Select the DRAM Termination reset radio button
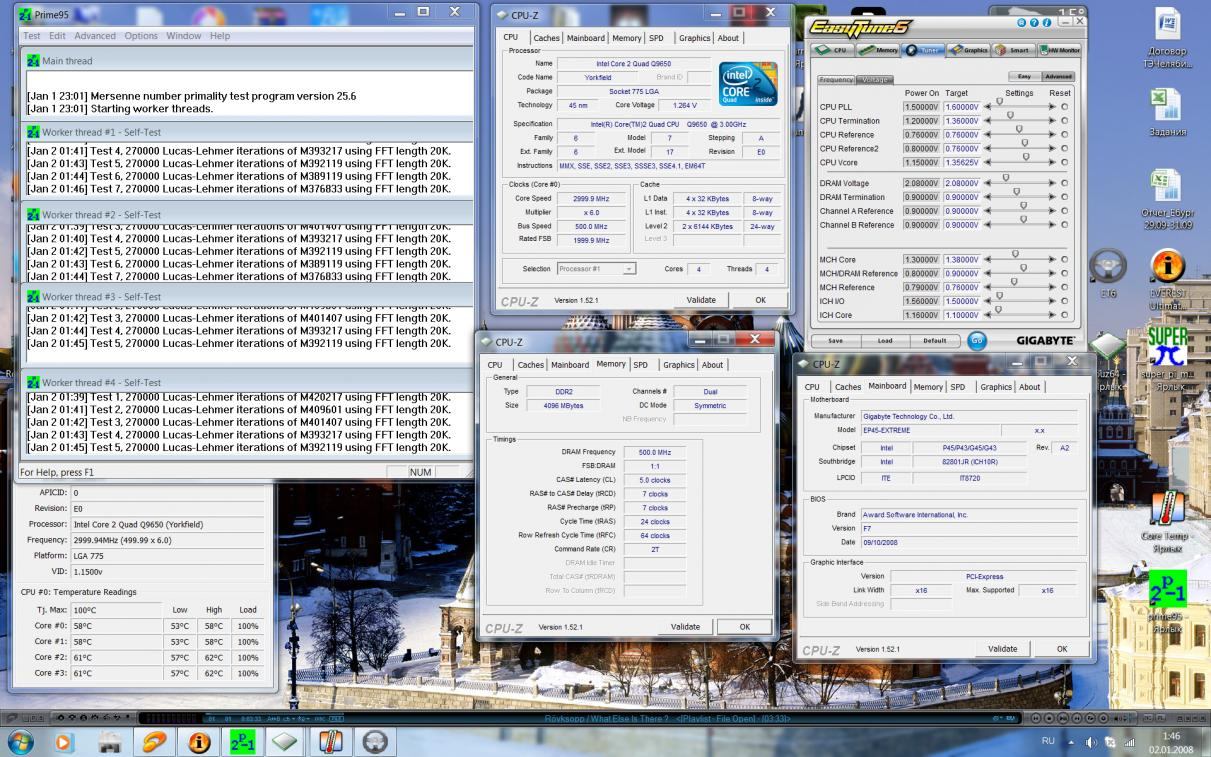The height and width of the screenshot is (757, 1211). click(x=1064, y=197)
